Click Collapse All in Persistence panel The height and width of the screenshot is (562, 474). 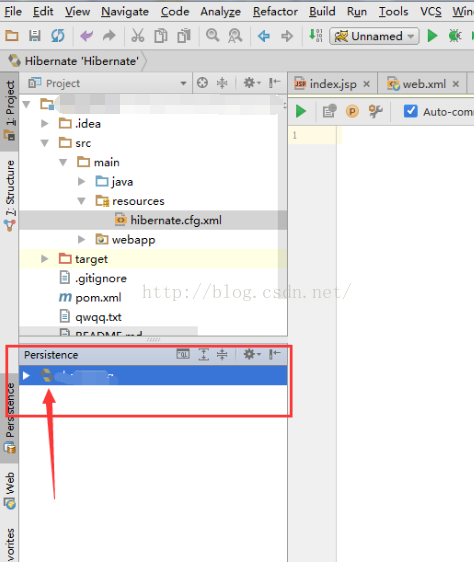(222, 354)
